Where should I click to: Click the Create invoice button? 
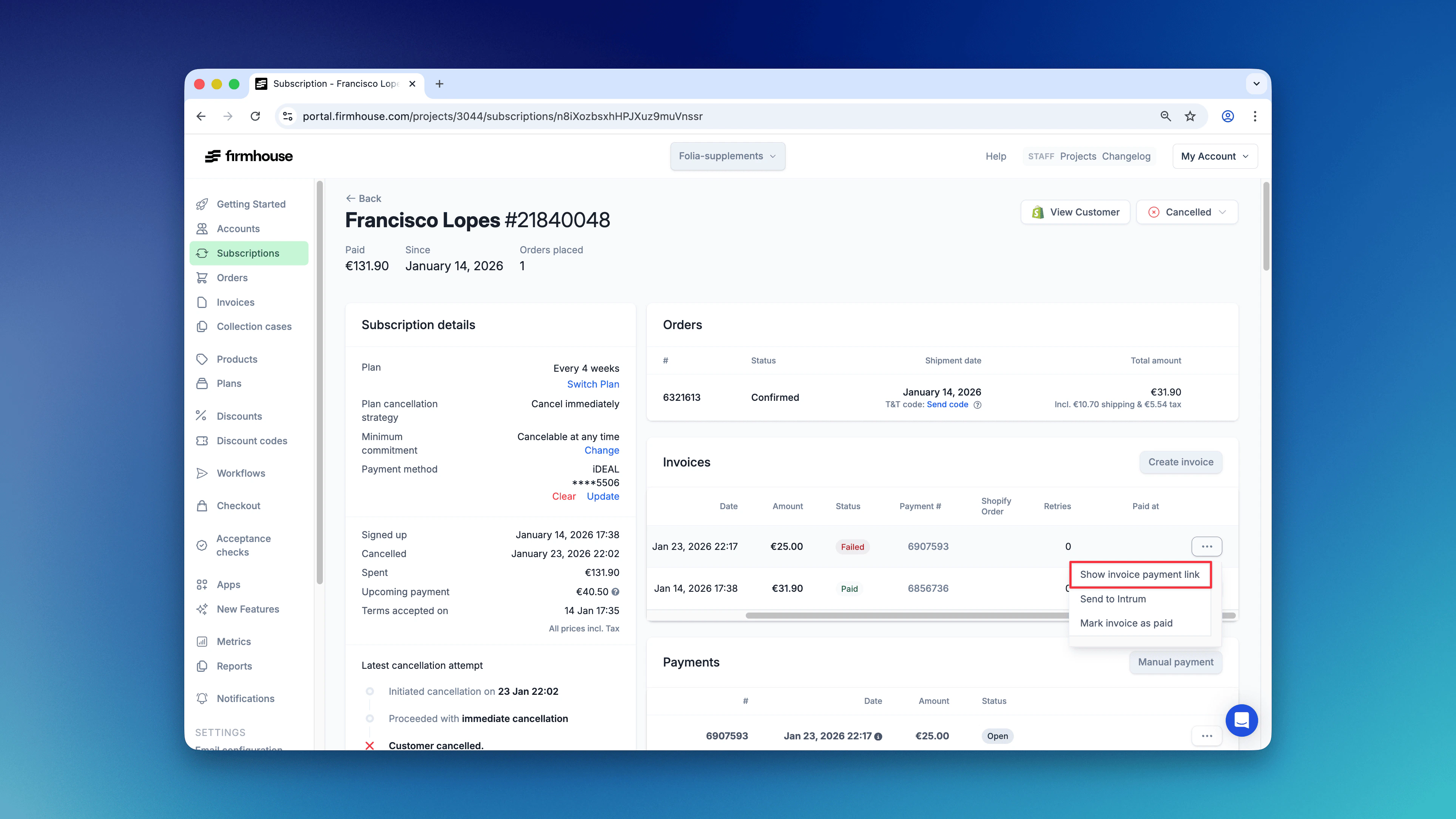click(x=1180, y=462)
